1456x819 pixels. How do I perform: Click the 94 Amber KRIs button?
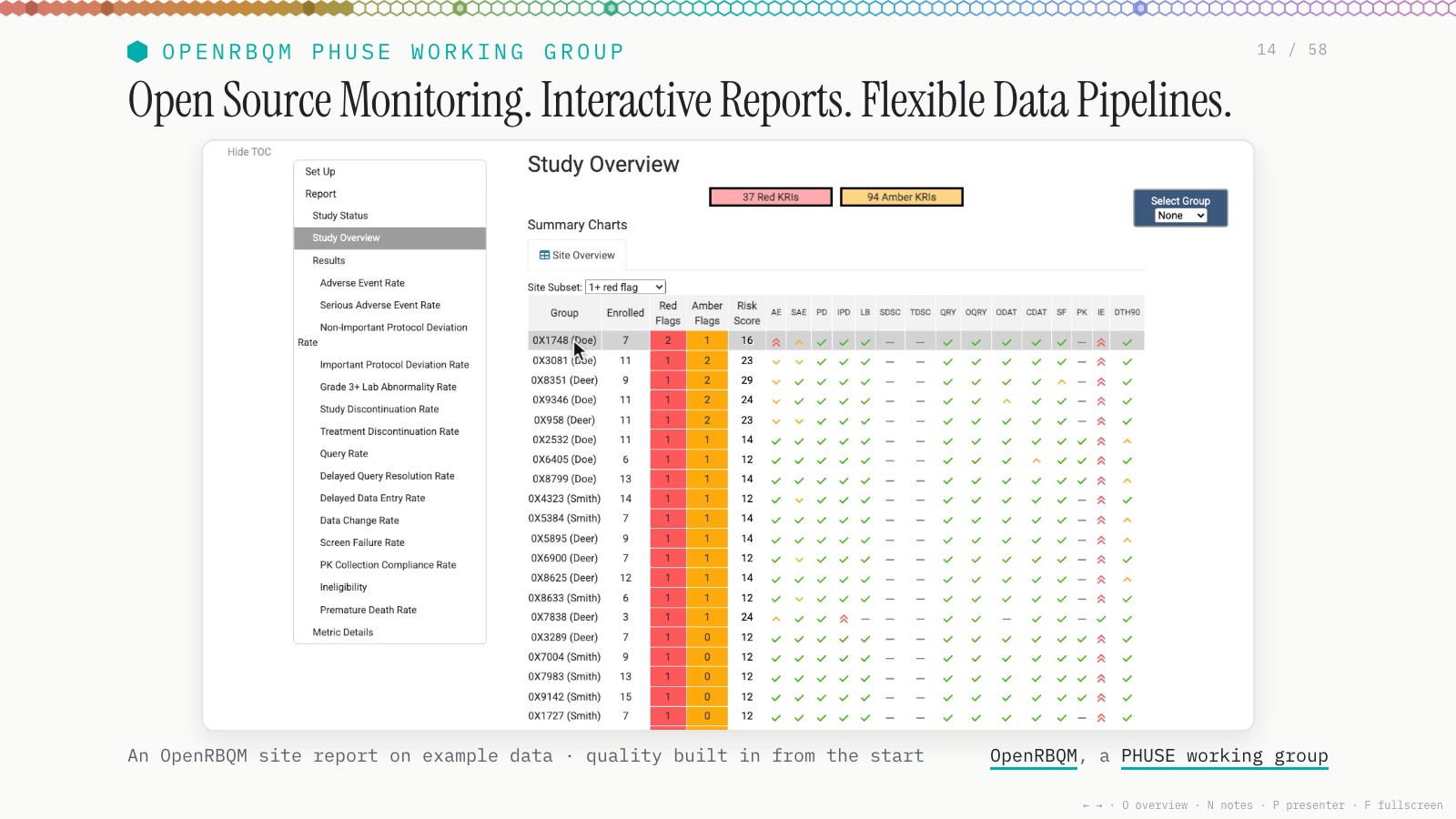(902, 197)
